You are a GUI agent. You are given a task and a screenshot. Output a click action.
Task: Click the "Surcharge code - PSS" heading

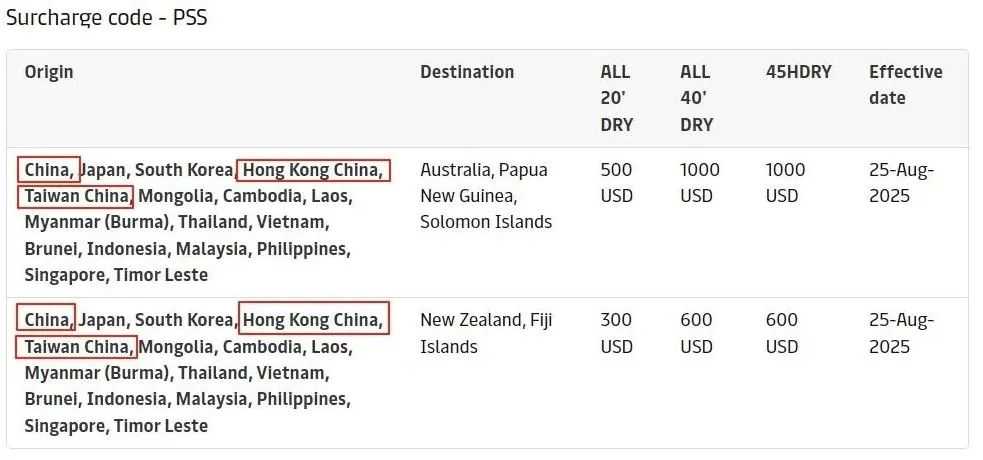[x=107, y=18]
